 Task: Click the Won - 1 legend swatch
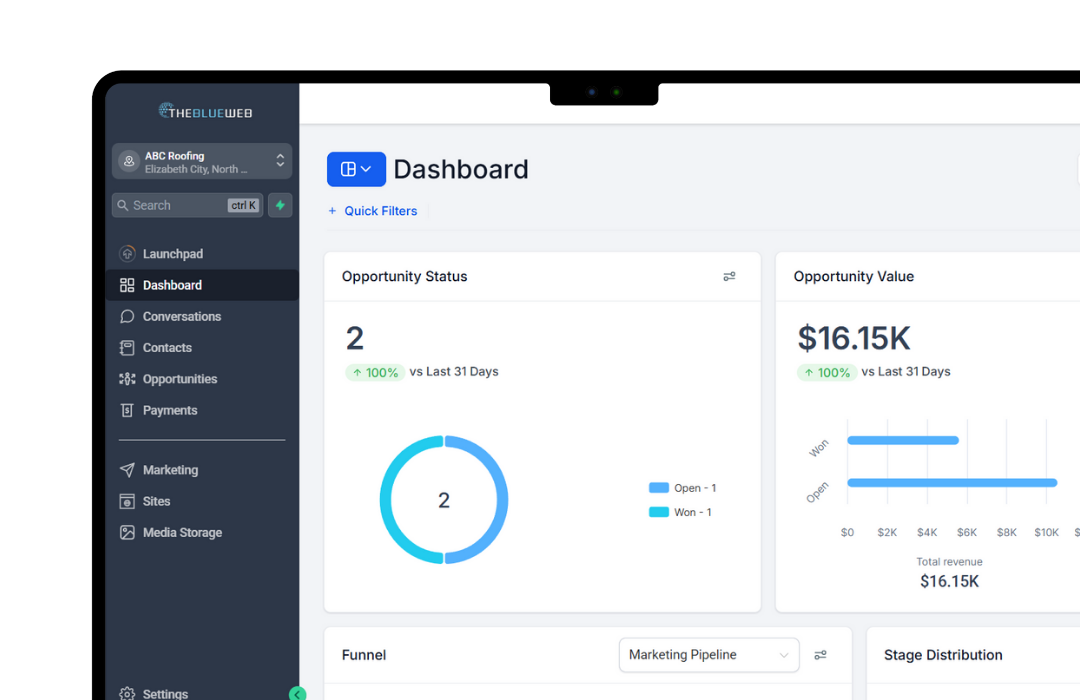pyautogui.click(x=659, y=512)
